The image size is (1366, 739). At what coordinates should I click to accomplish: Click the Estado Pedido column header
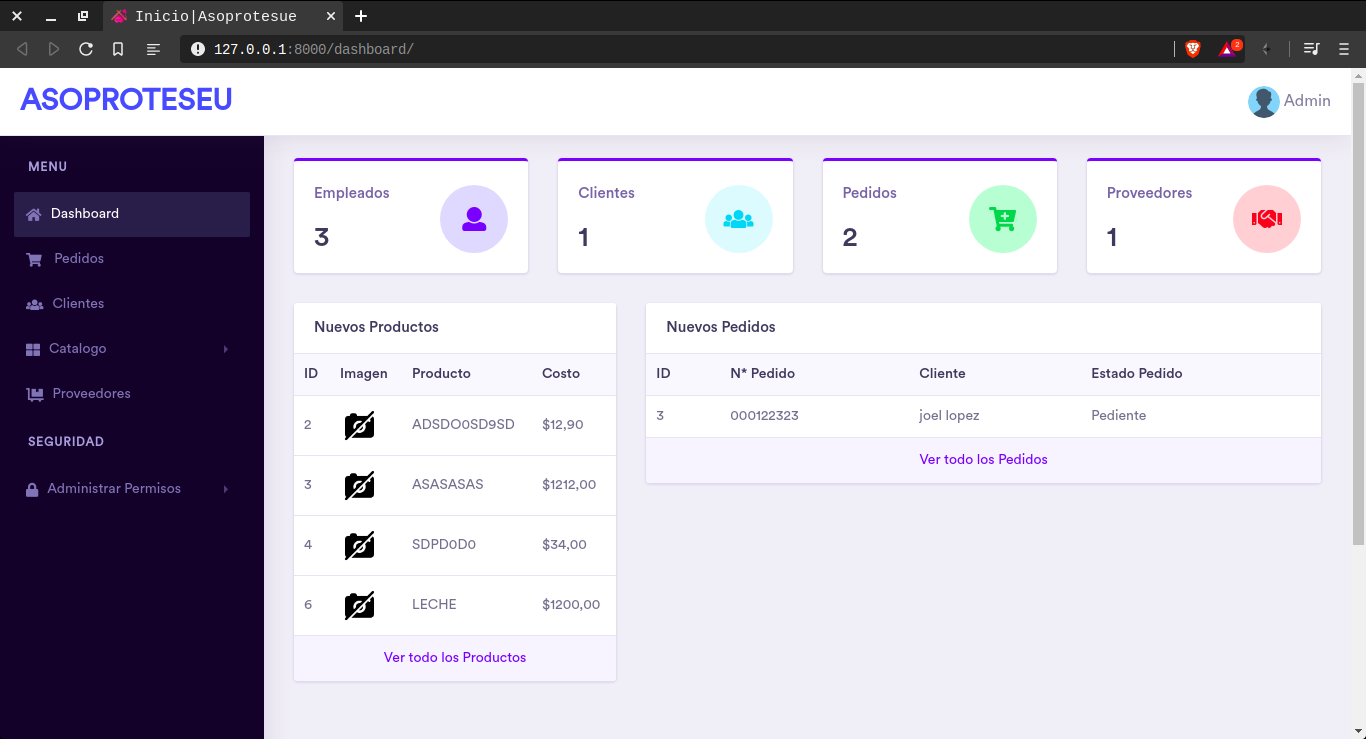[1137, 374]
